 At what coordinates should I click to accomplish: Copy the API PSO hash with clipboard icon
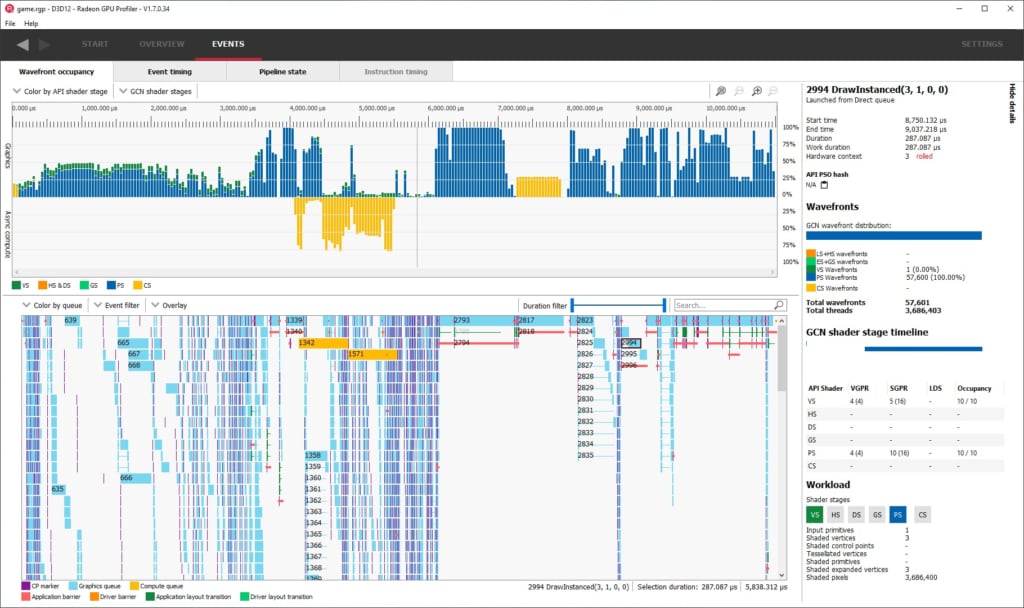824,185
